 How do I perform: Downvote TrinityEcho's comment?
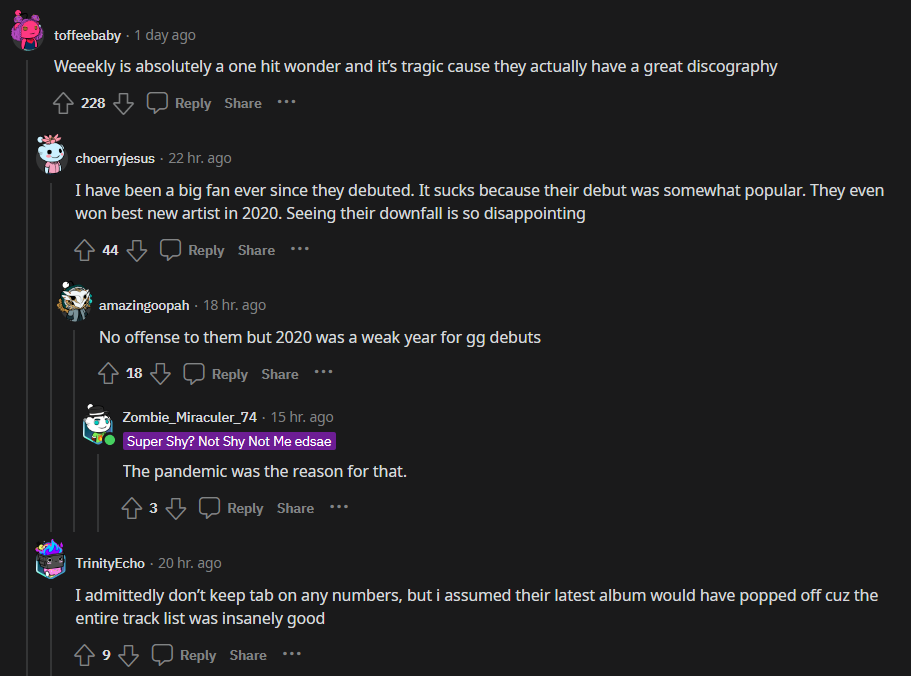click(x=128, y=655)
